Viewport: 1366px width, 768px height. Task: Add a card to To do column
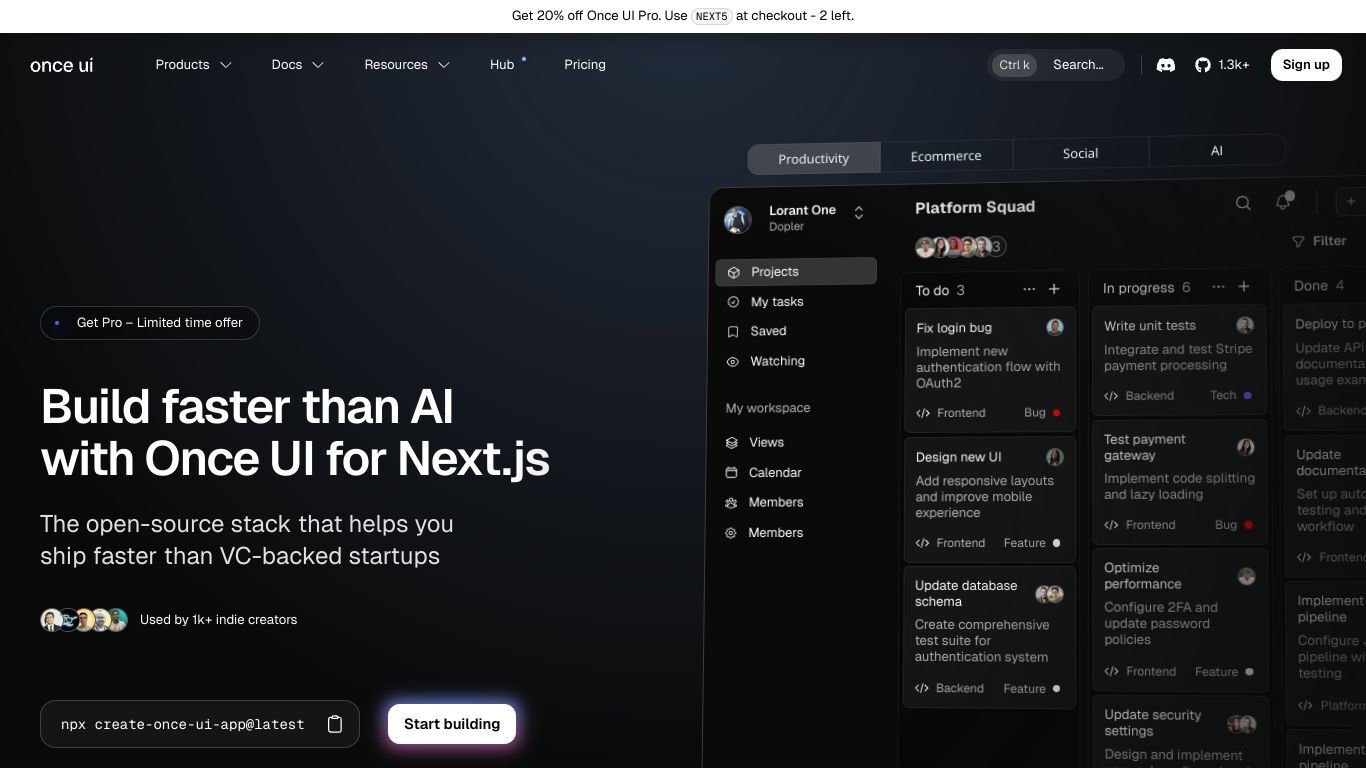point(1054,289)
